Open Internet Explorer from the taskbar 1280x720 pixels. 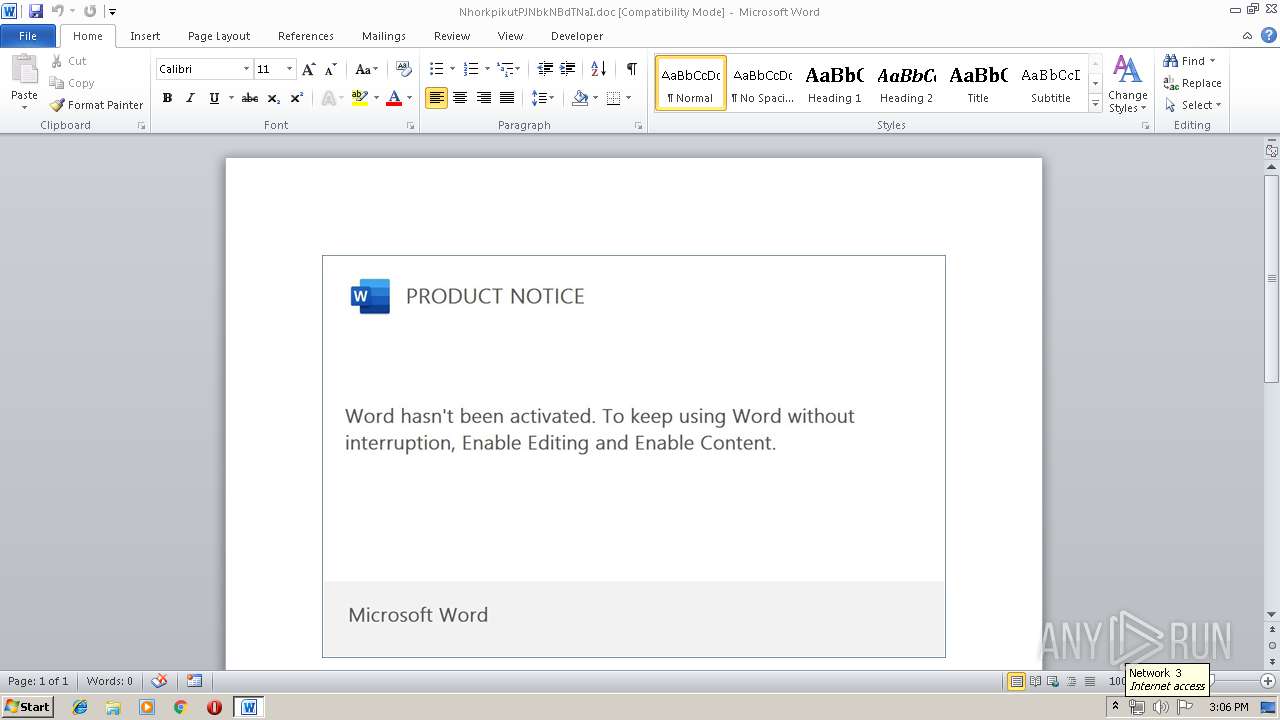(x=80, y=707)
